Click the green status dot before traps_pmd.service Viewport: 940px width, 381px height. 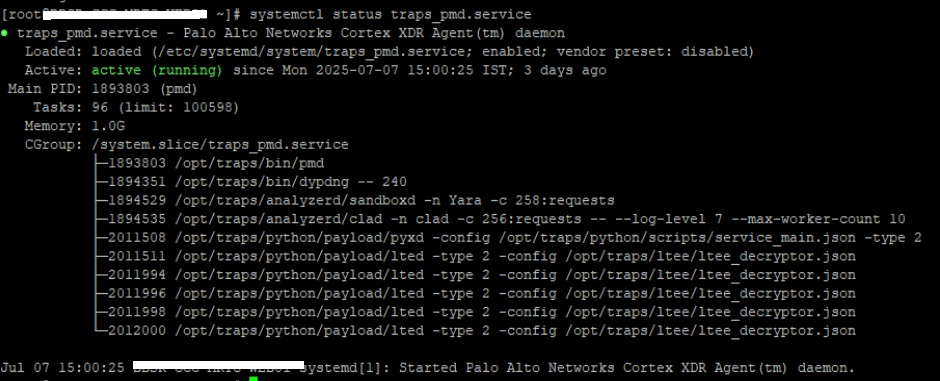(4, 34)
